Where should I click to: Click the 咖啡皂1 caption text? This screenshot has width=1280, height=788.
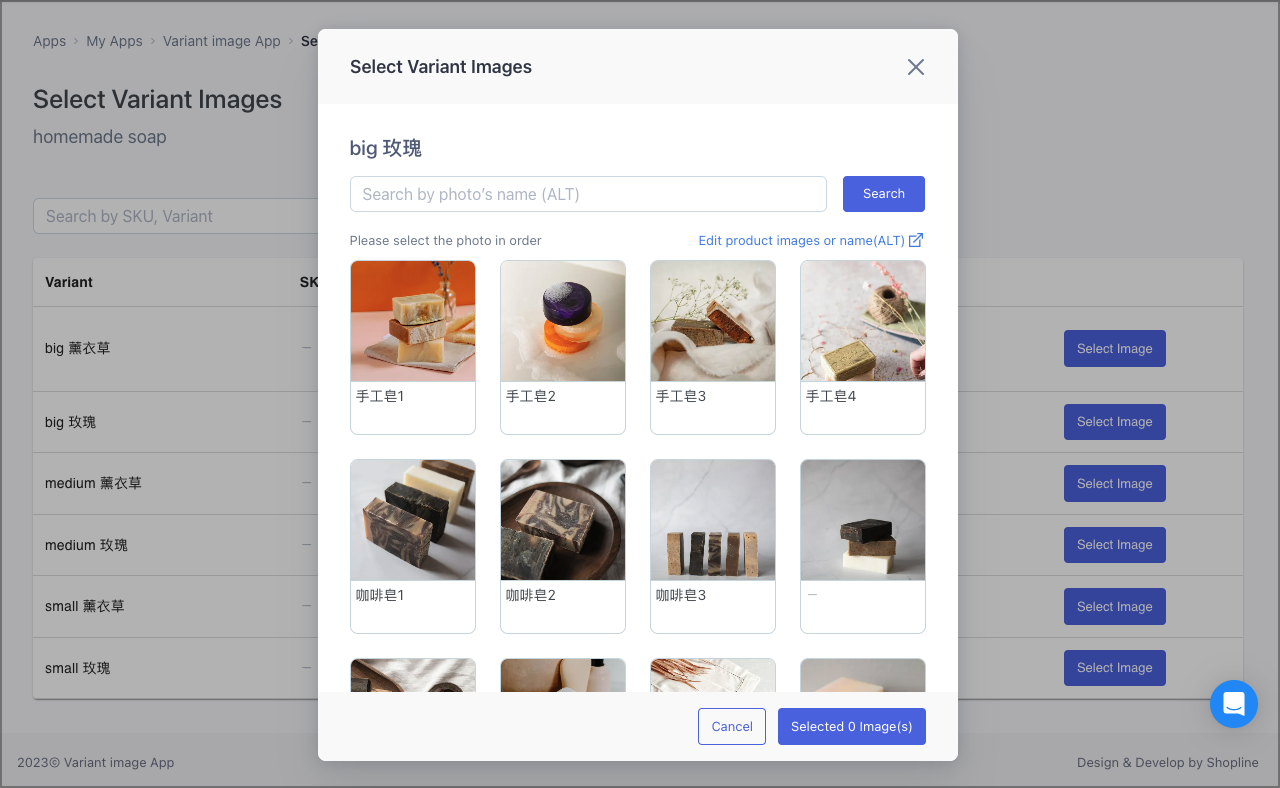tap(380, 595)
